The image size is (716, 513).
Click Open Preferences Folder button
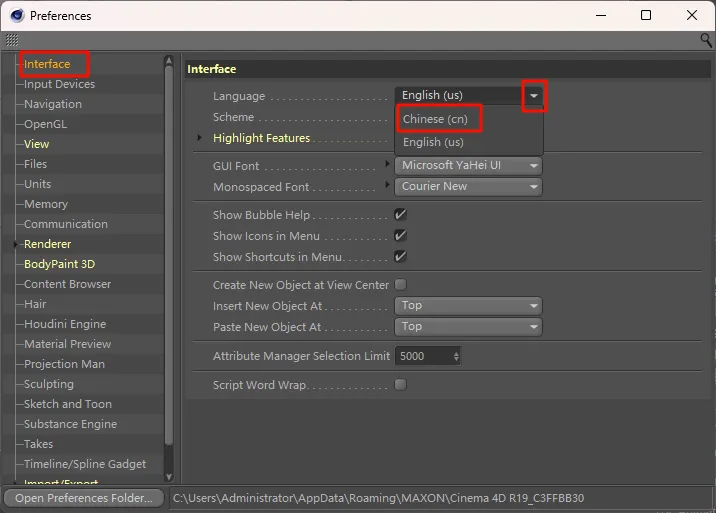84,498
